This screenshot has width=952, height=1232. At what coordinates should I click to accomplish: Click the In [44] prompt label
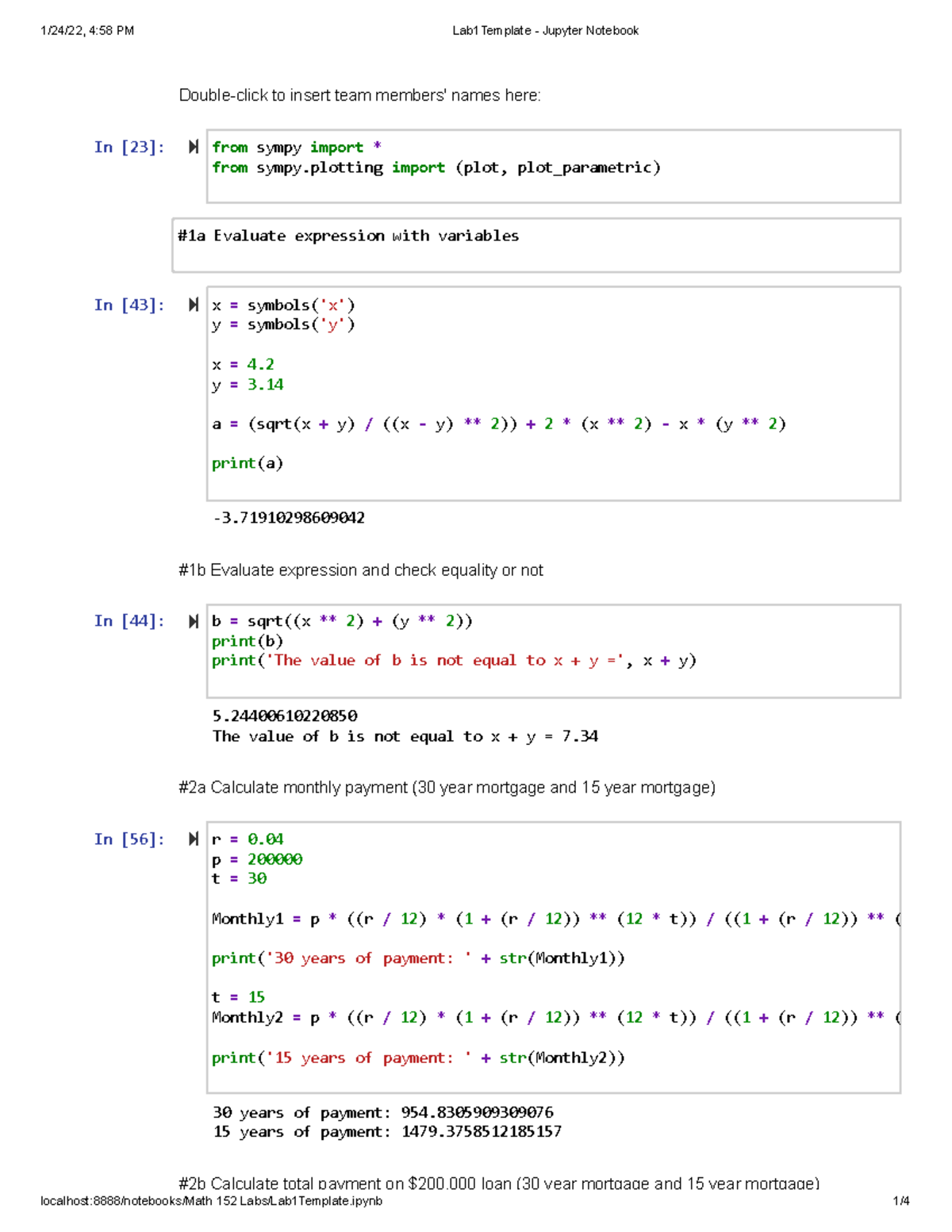pyautogui.click(x=129, y=621)
